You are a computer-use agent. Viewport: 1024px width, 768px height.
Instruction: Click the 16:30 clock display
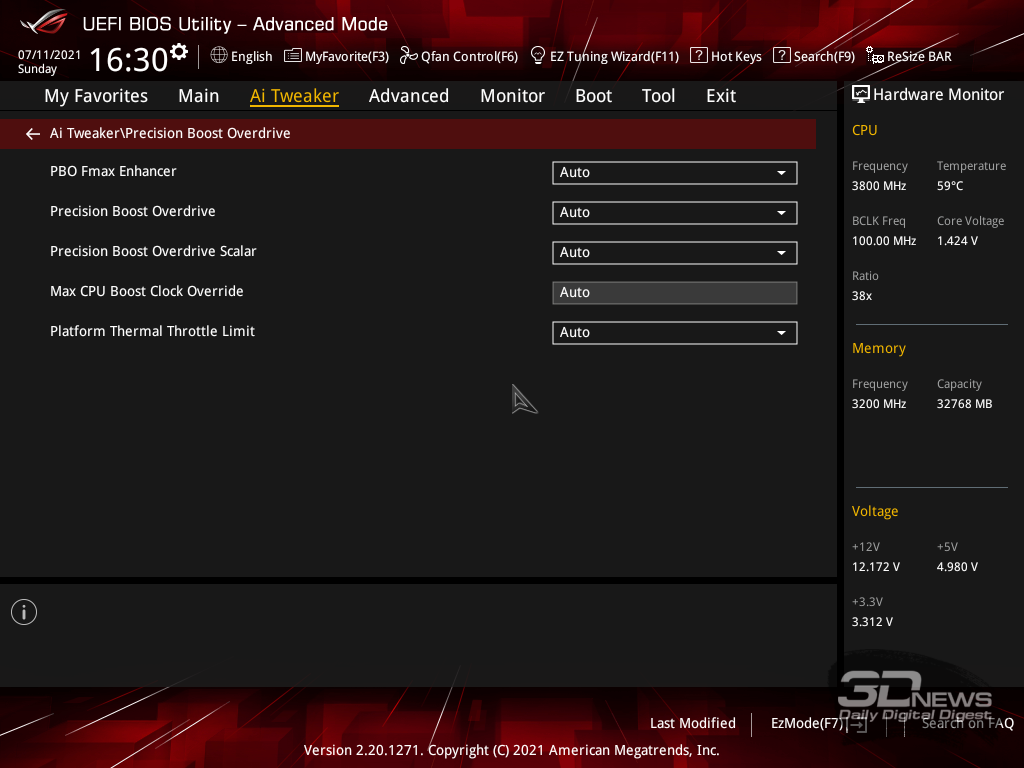point(129,59)
